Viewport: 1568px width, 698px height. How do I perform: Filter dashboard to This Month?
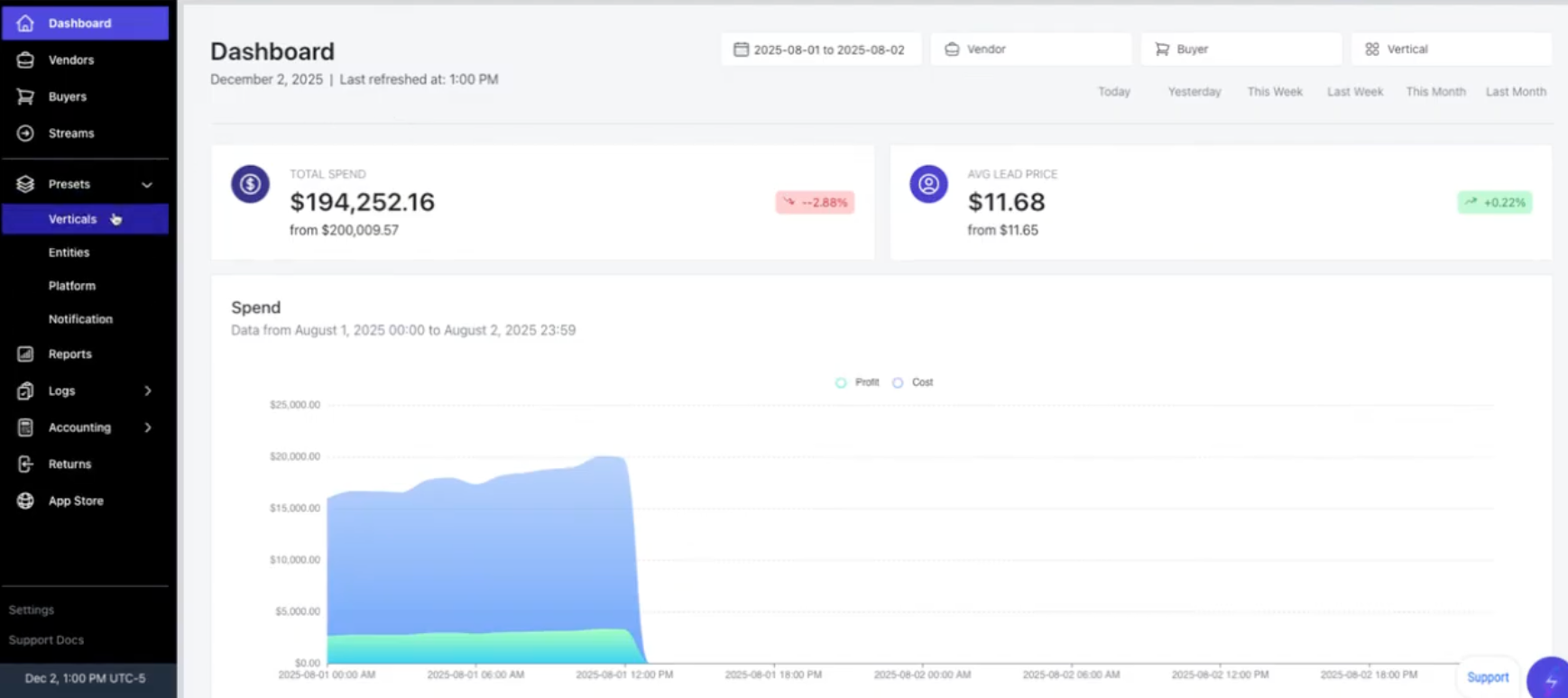click(x=1435, y=92)
